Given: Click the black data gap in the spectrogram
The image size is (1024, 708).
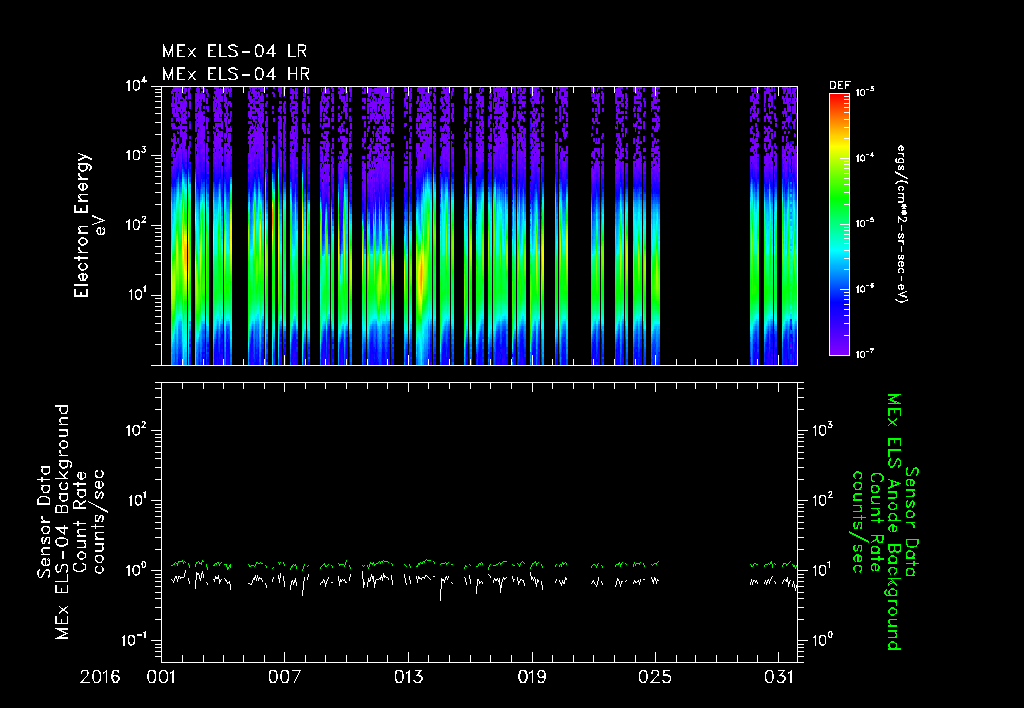Looking at the screenshot, I should pyautogui.click(x=705, y=226).
